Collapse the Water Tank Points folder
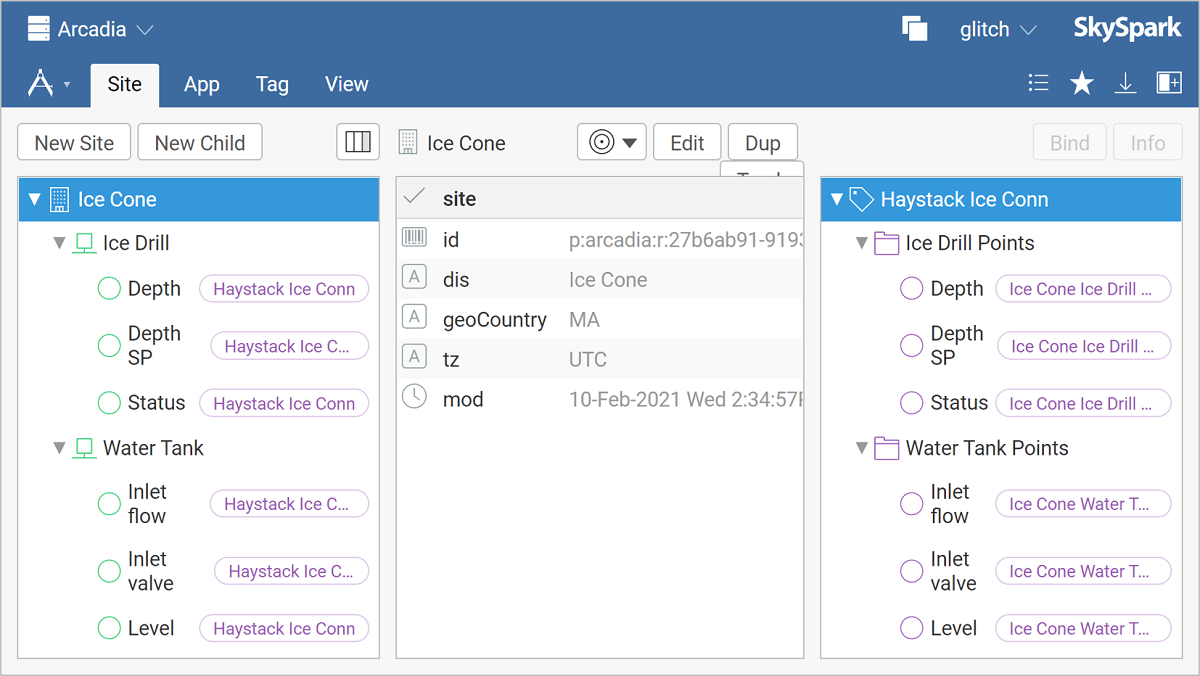The height and width of the screenshot is (676, 1200). pyautogui.click(x=862, y=449)
